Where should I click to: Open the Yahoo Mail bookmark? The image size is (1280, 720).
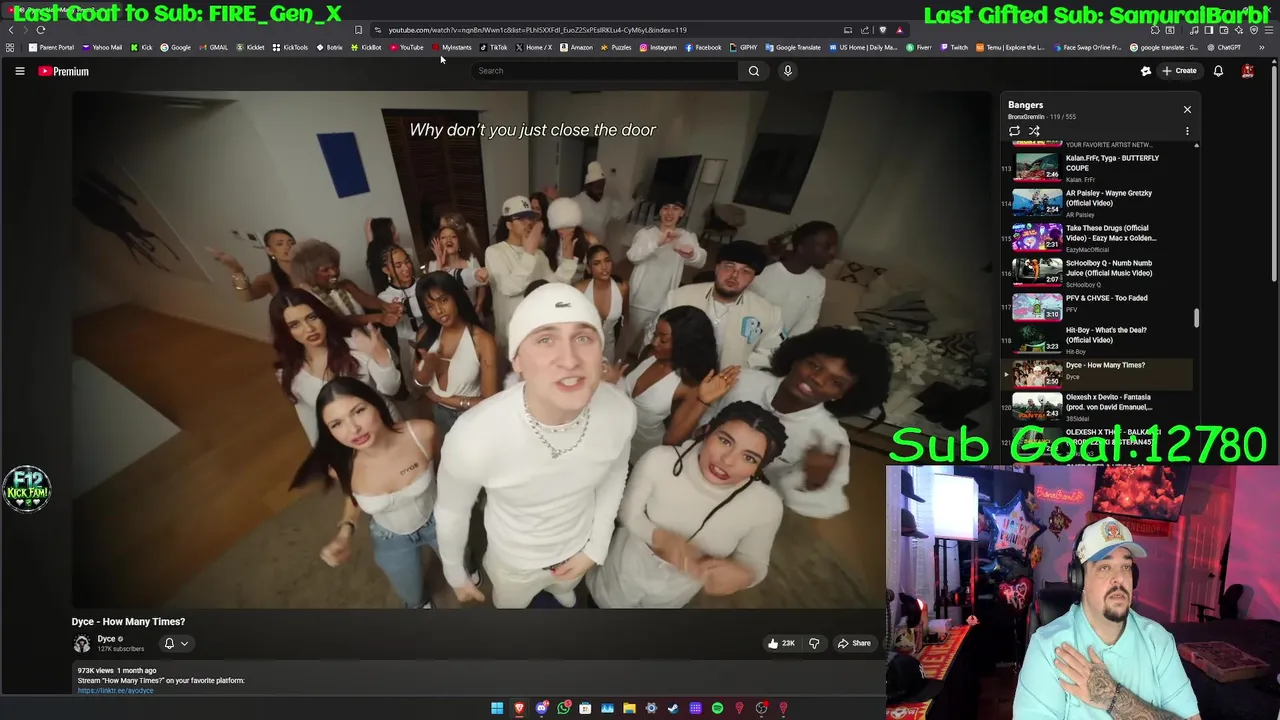pos(102,47)
